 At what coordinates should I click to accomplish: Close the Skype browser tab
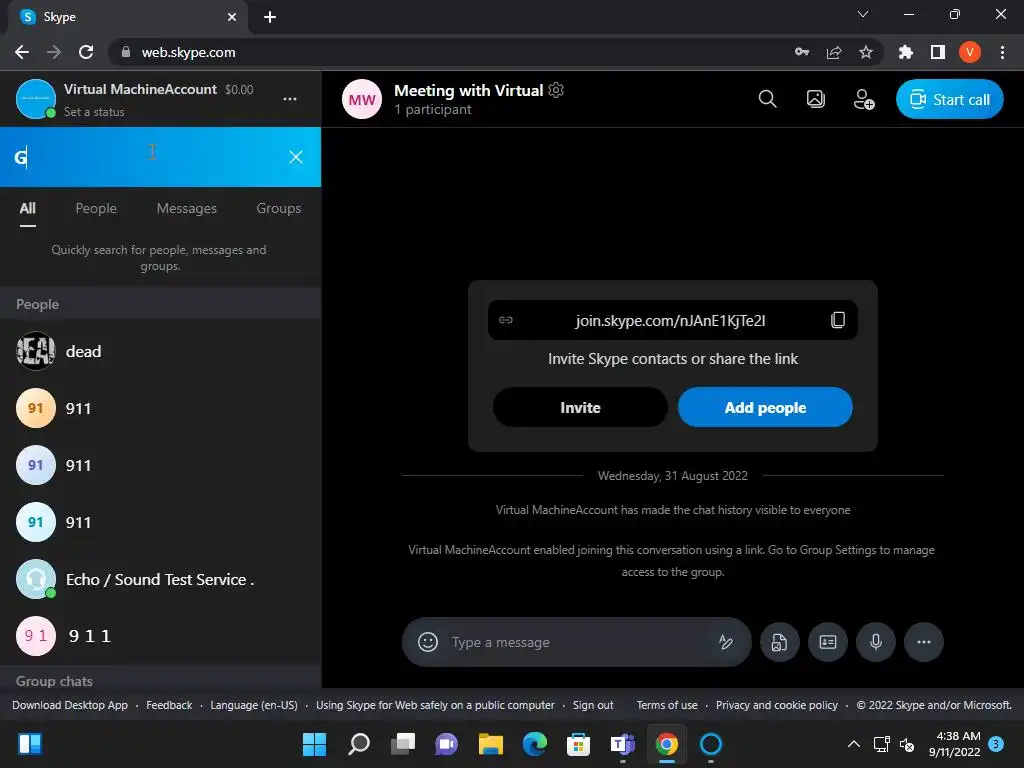(x=232, y=17)
